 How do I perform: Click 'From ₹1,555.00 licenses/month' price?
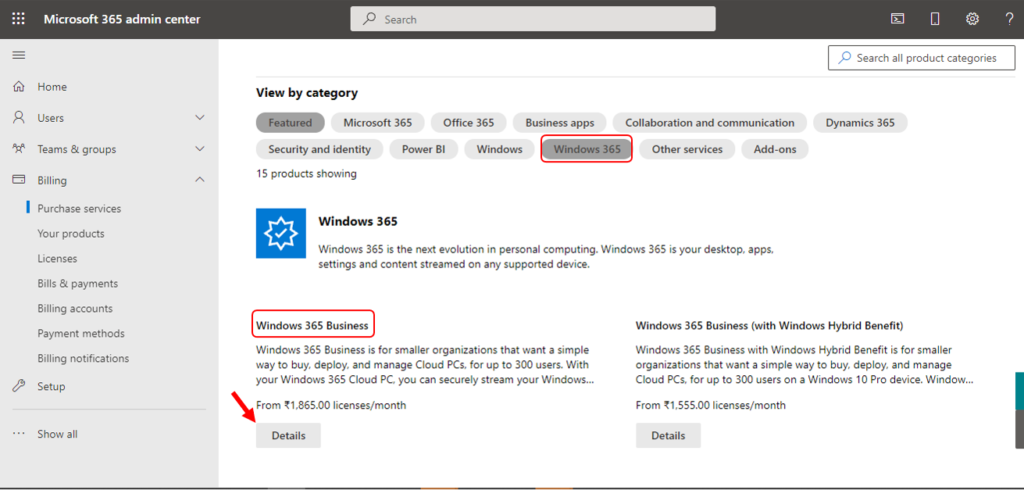pos(711,405)
